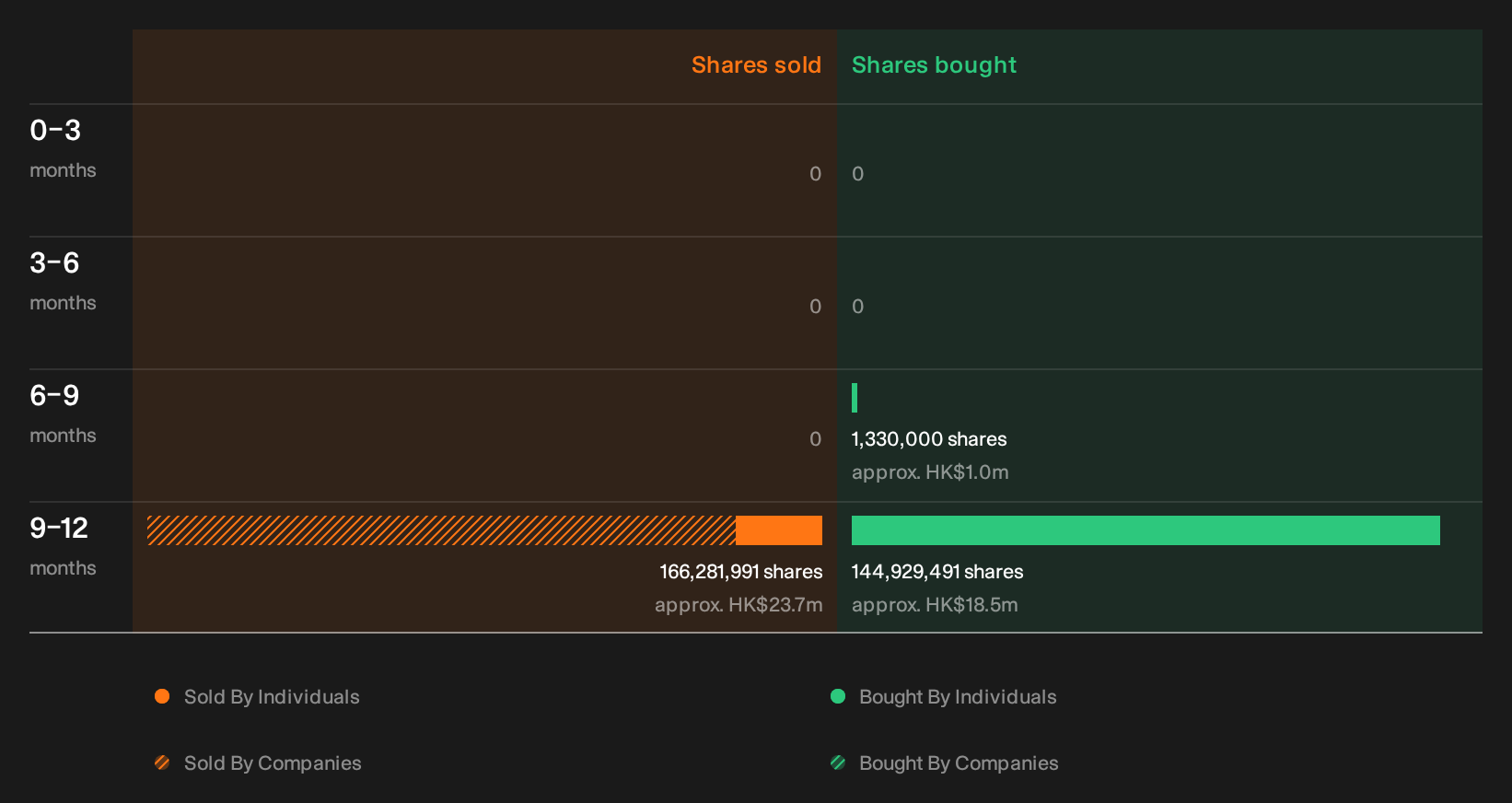Click the striped Sold By Companies legend icon
The height and width of the screenshot is (803, 1512).
pos(162,762)
